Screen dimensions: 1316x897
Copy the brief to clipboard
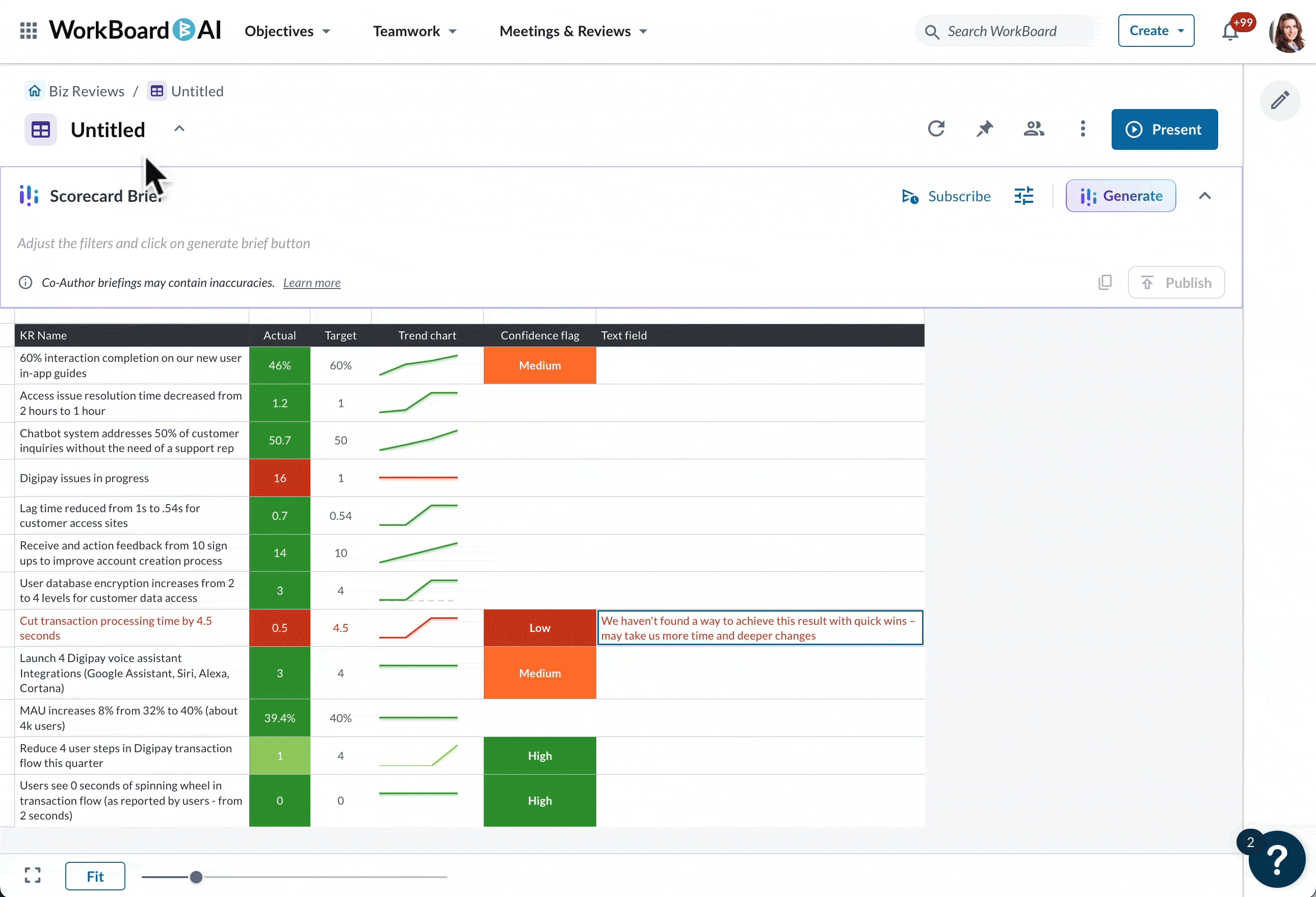[1105, 282]
